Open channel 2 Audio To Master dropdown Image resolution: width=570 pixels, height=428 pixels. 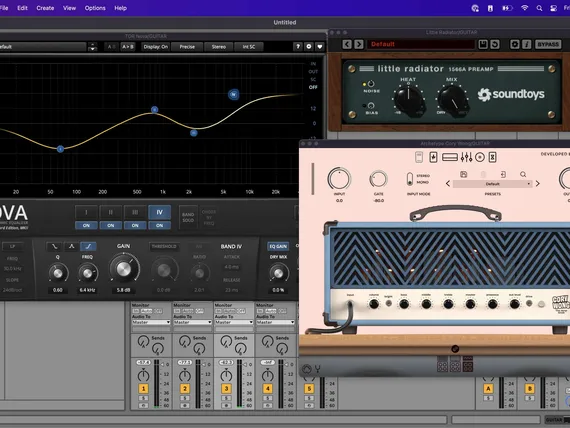192,322
